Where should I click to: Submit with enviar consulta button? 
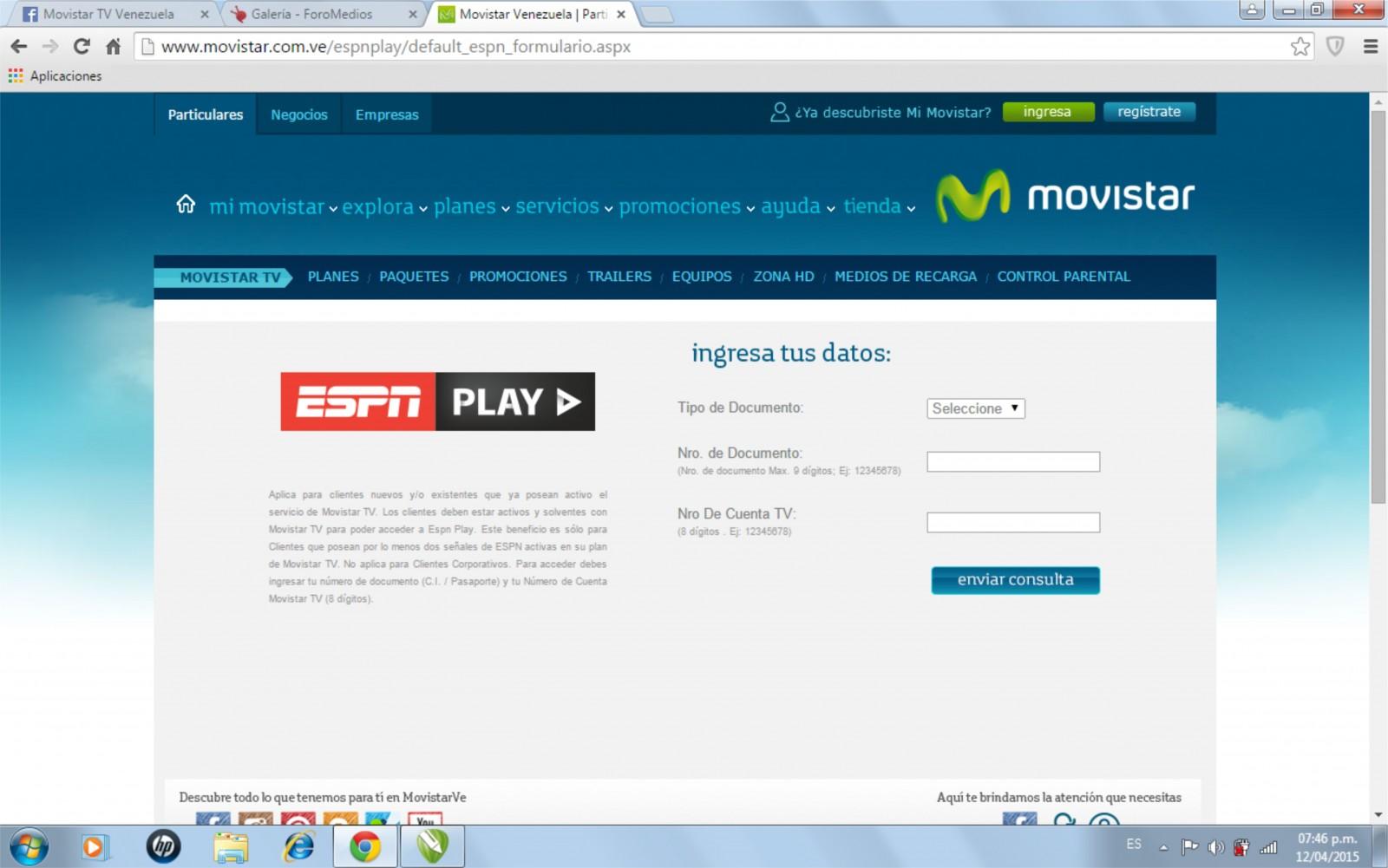coord(1016,580)
